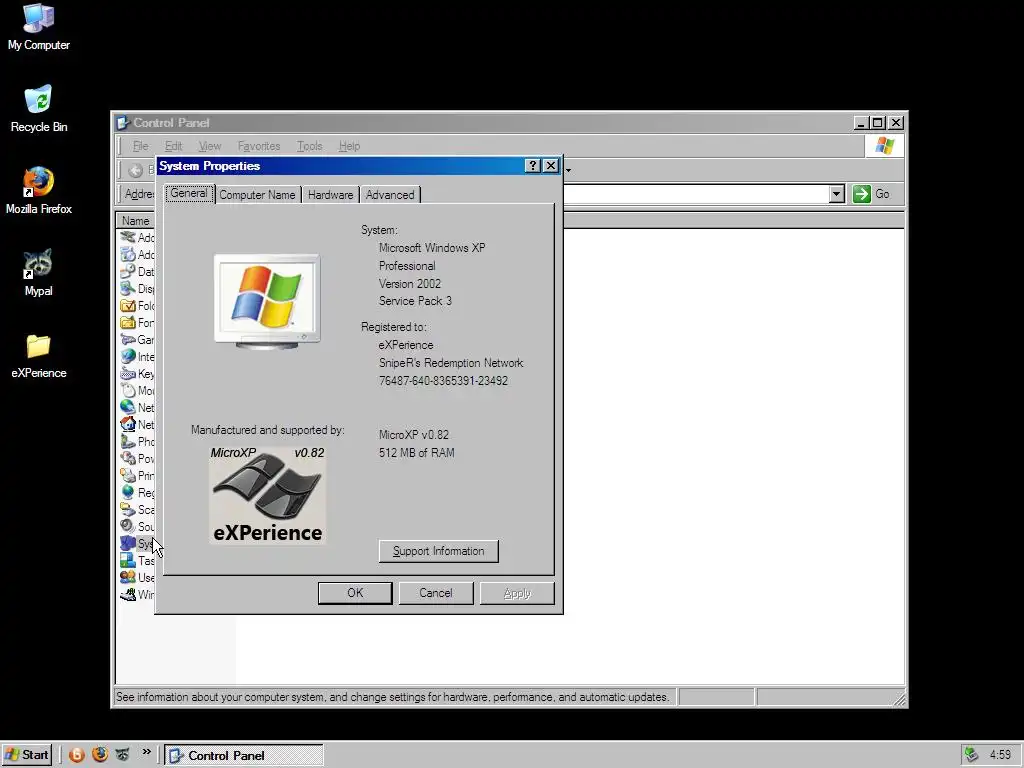1024x768 pixels.
Task: Select User Accounts in Control Panel list
Action: [x=137, y=577]
